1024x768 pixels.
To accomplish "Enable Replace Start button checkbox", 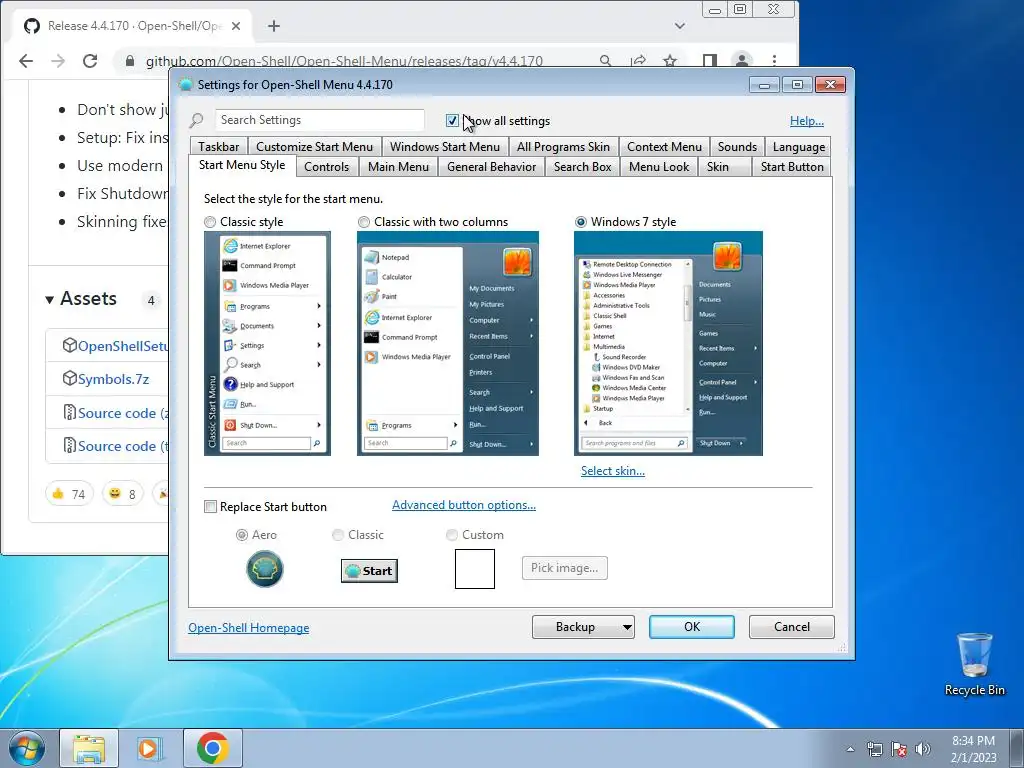I will click(210, 507).
